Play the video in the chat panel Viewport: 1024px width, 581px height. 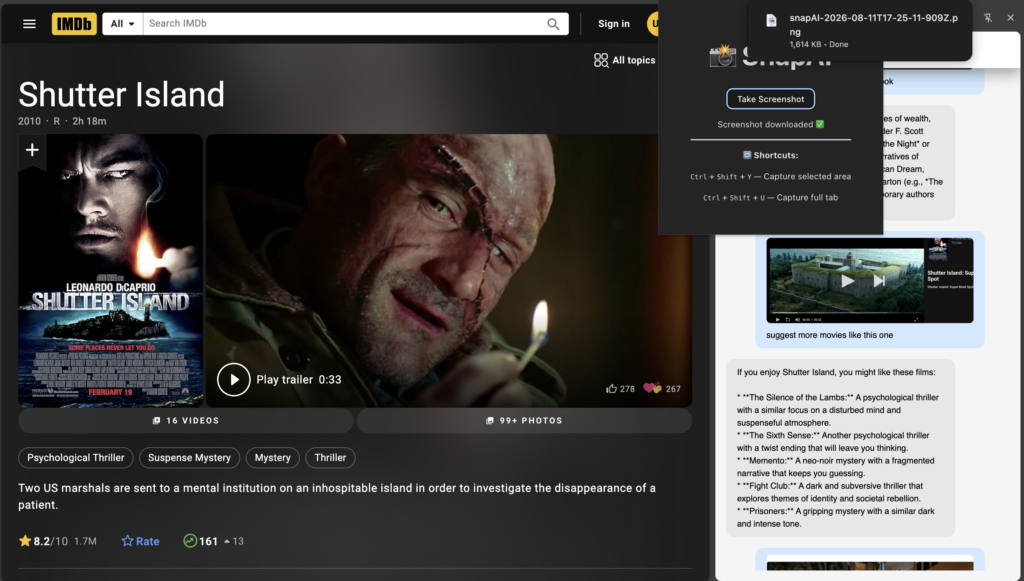tap(847, 281)
